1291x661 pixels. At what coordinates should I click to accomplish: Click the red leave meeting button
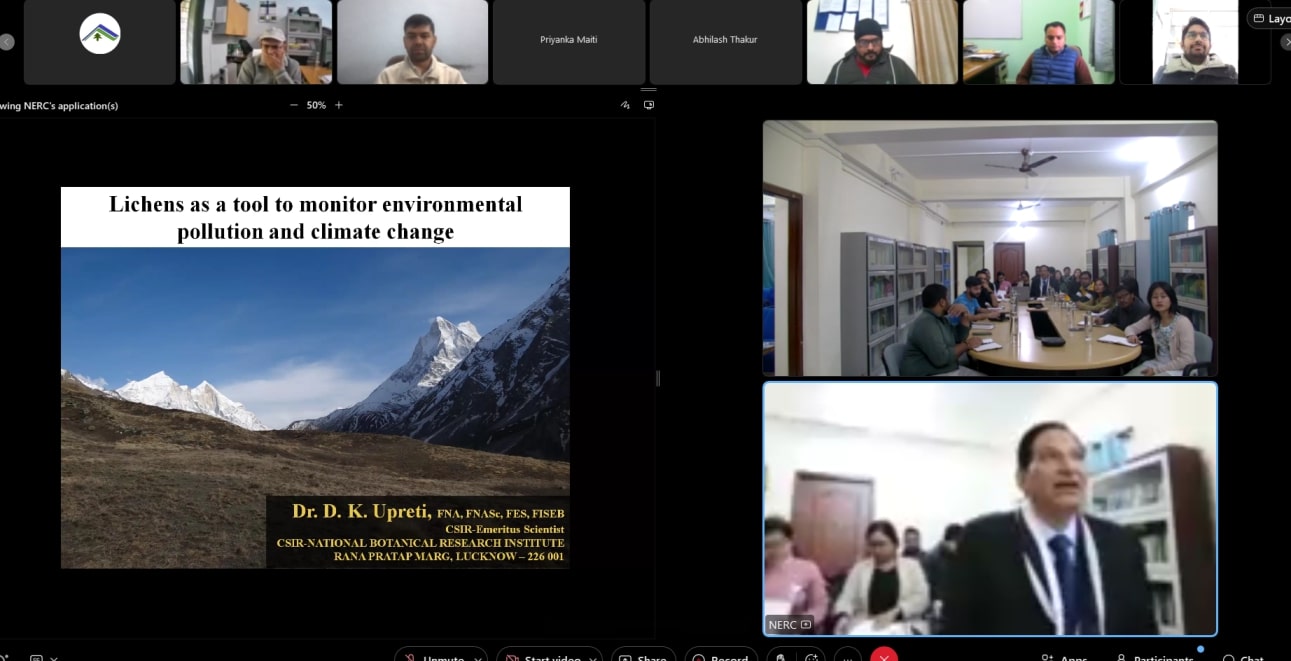(x=883, y=657)
